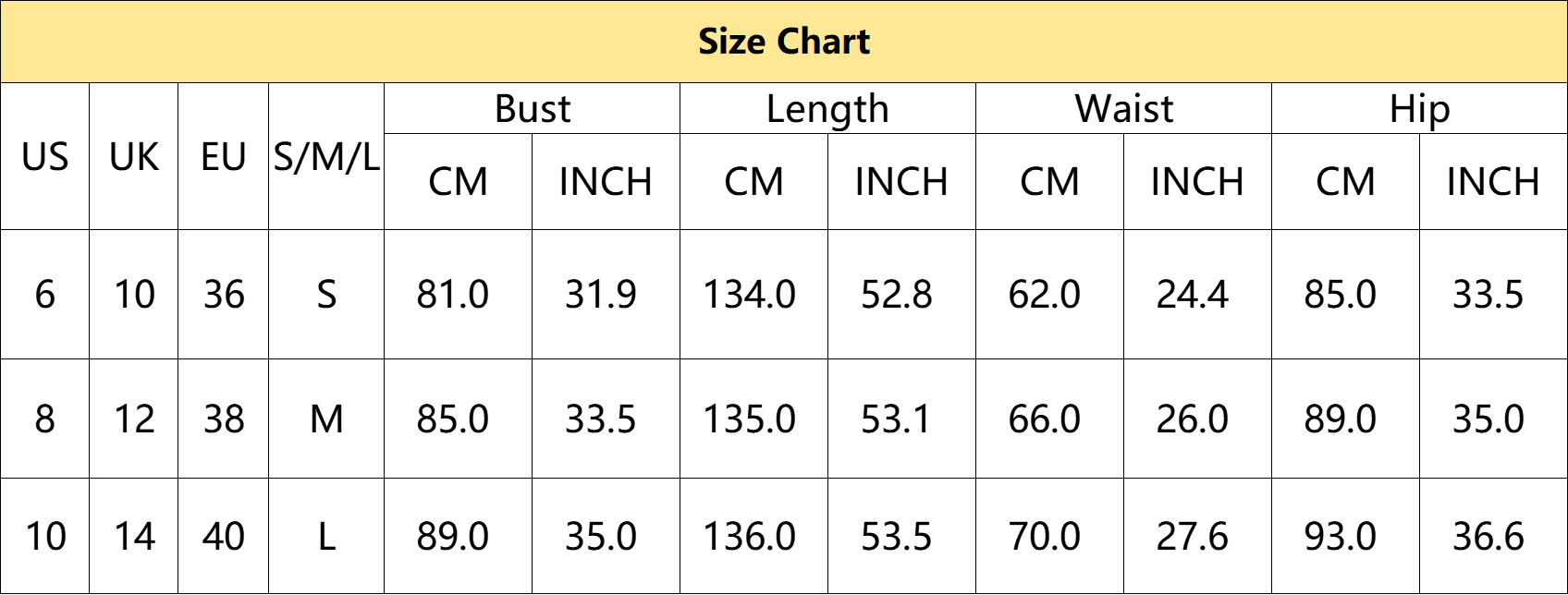Click the EU column header
Viewport: 1568px width, 595px height.
pos(224,156)
